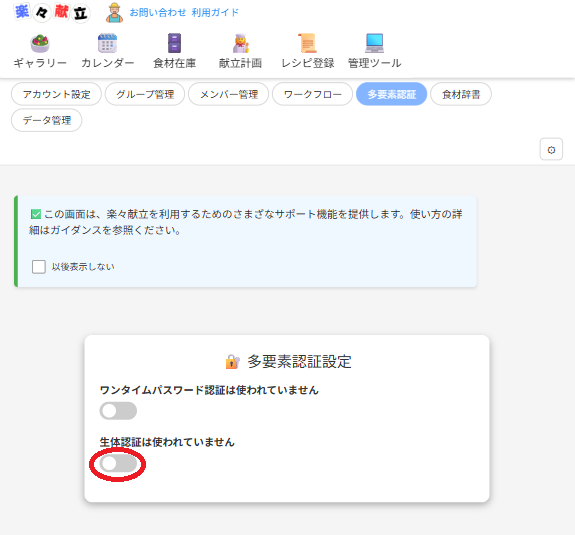Open the カレンダー calendar icon
The image size is (575, 535).
(107, 43)
